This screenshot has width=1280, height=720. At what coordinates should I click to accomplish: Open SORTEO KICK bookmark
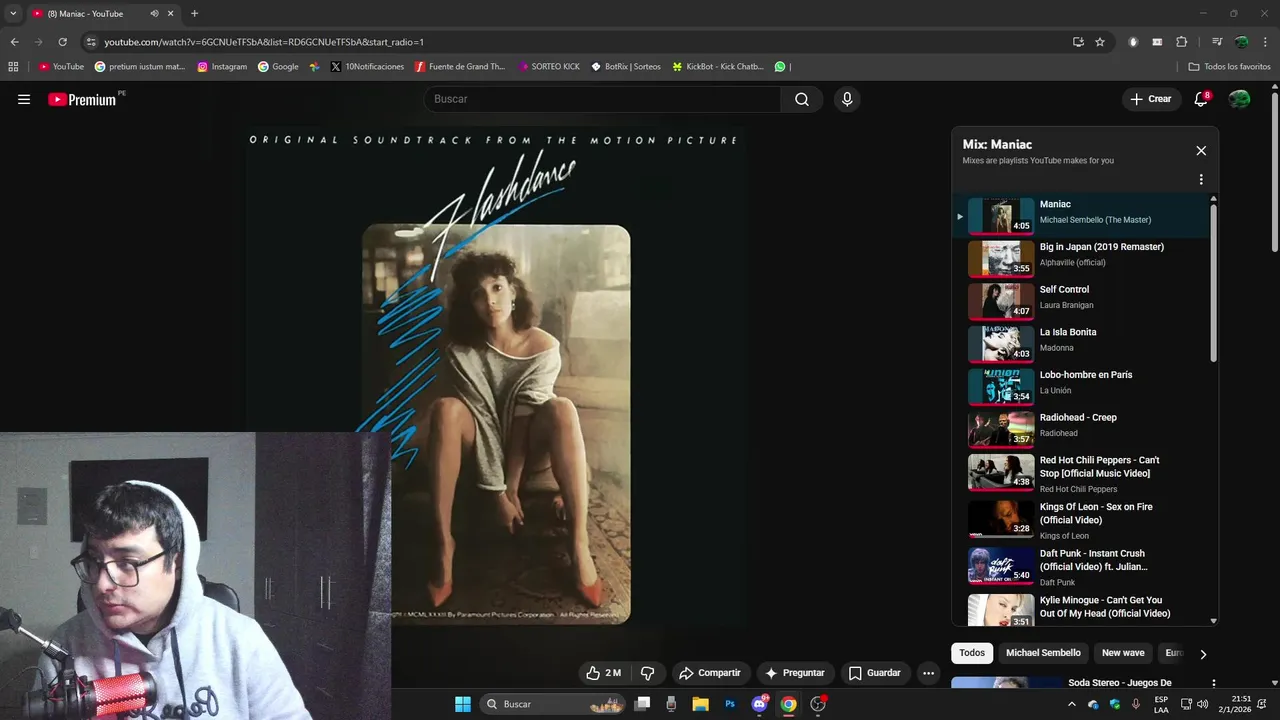tap(549, 67)
